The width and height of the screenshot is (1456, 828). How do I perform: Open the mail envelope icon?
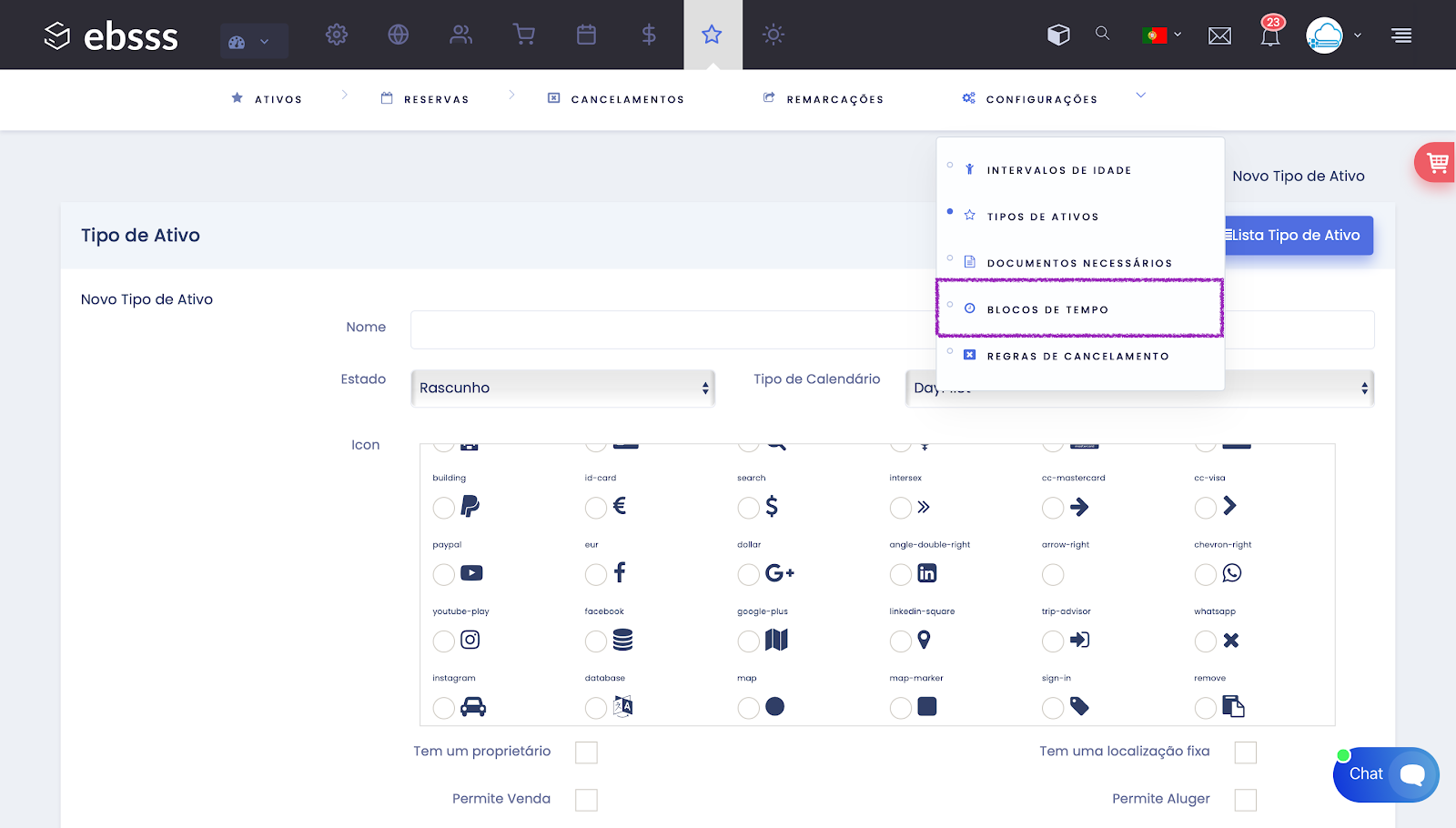[1219, 35]
